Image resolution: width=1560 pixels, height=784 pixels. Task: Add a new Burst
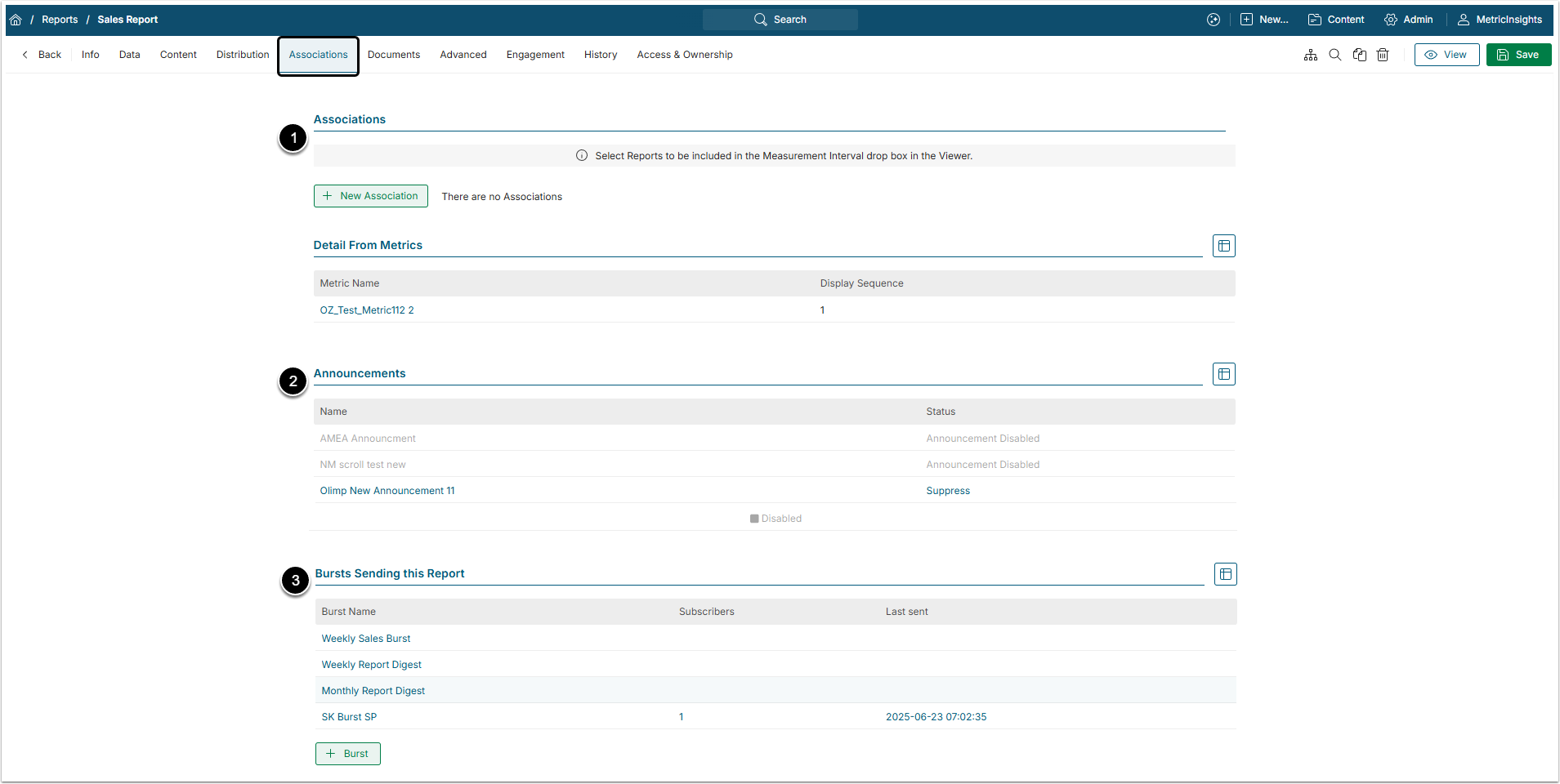[347, 754]
